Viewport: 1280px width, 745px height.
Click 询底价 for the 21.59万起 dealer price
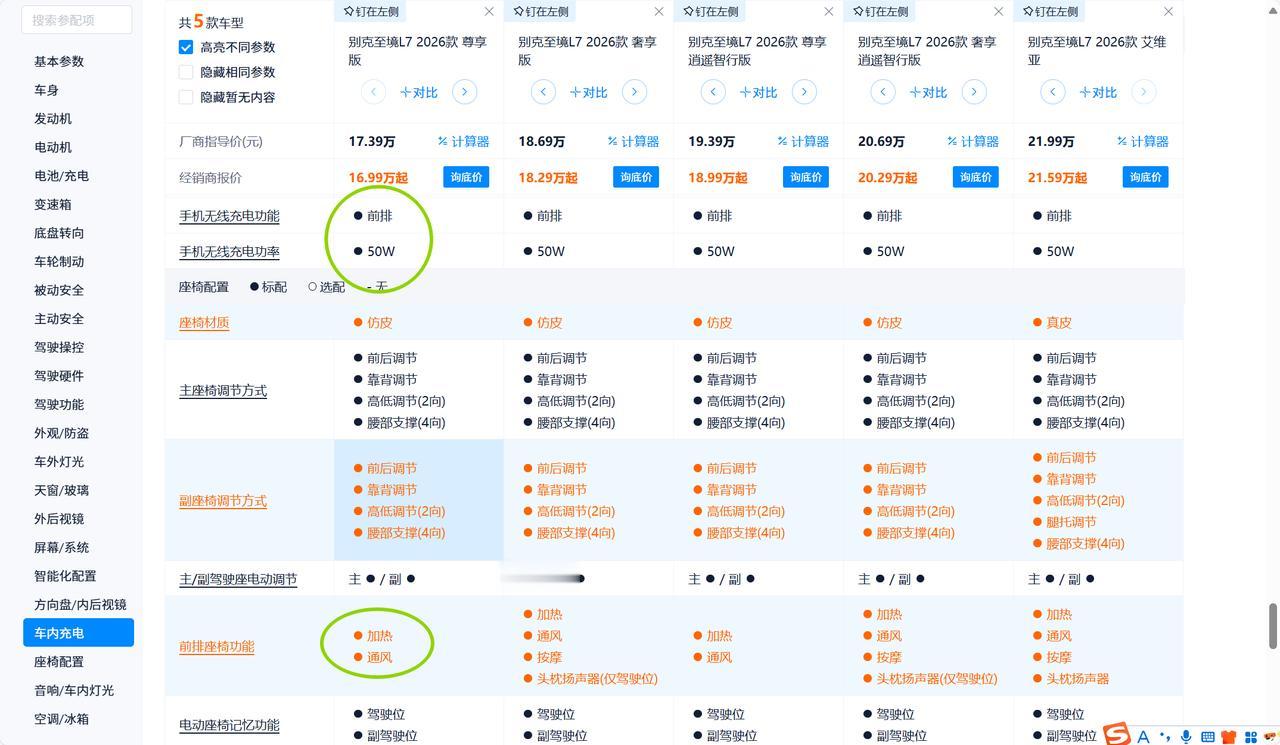pos(1146,177)
